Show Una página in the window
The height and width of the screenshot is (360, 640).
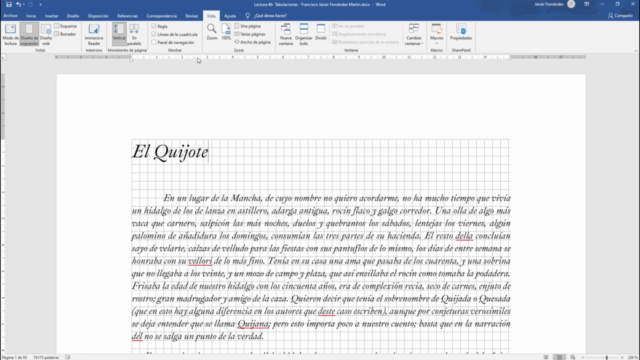click(248, 26)
